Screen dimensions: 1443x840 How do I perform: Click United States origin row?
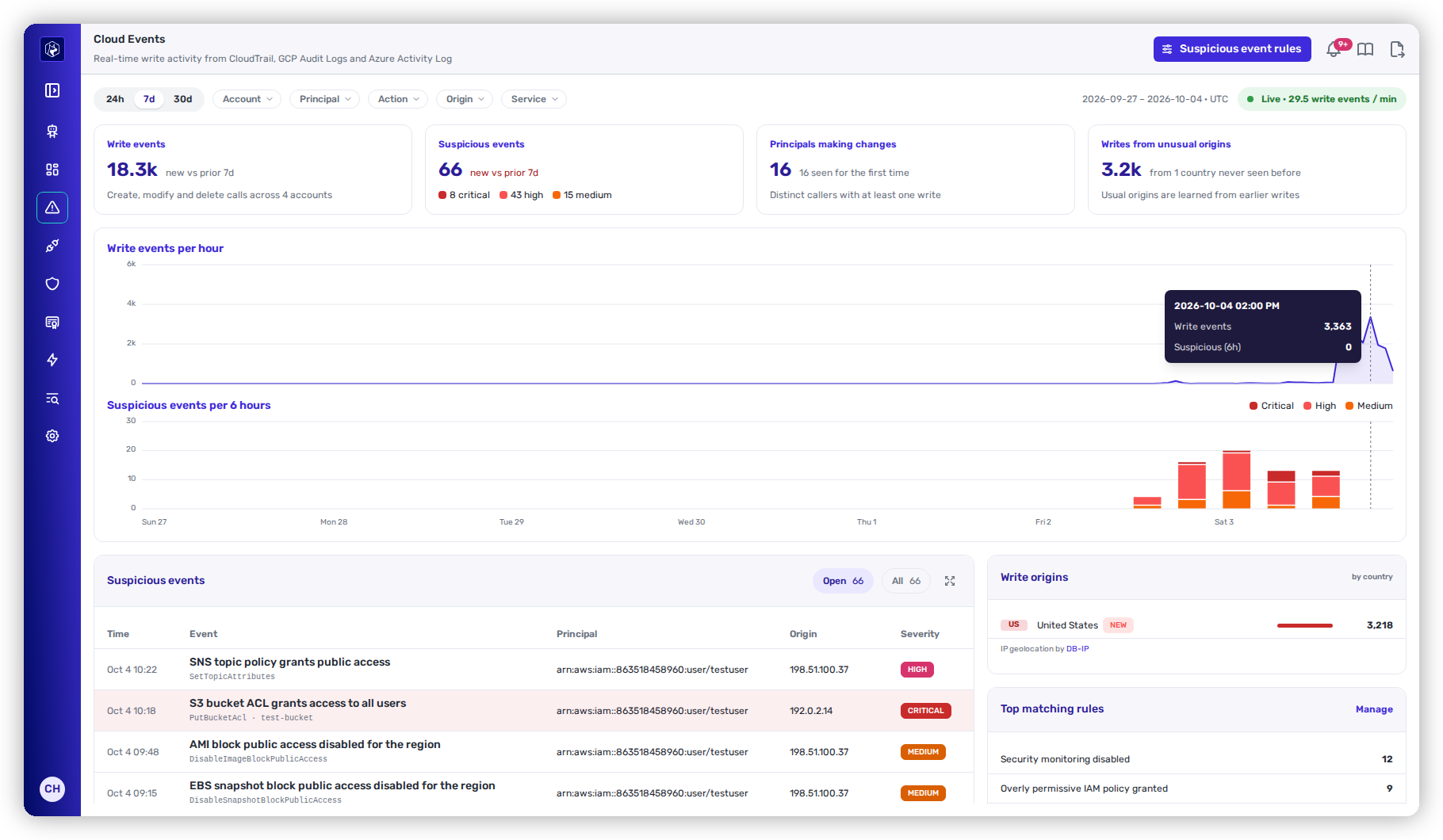click(x=1196, y=625)
